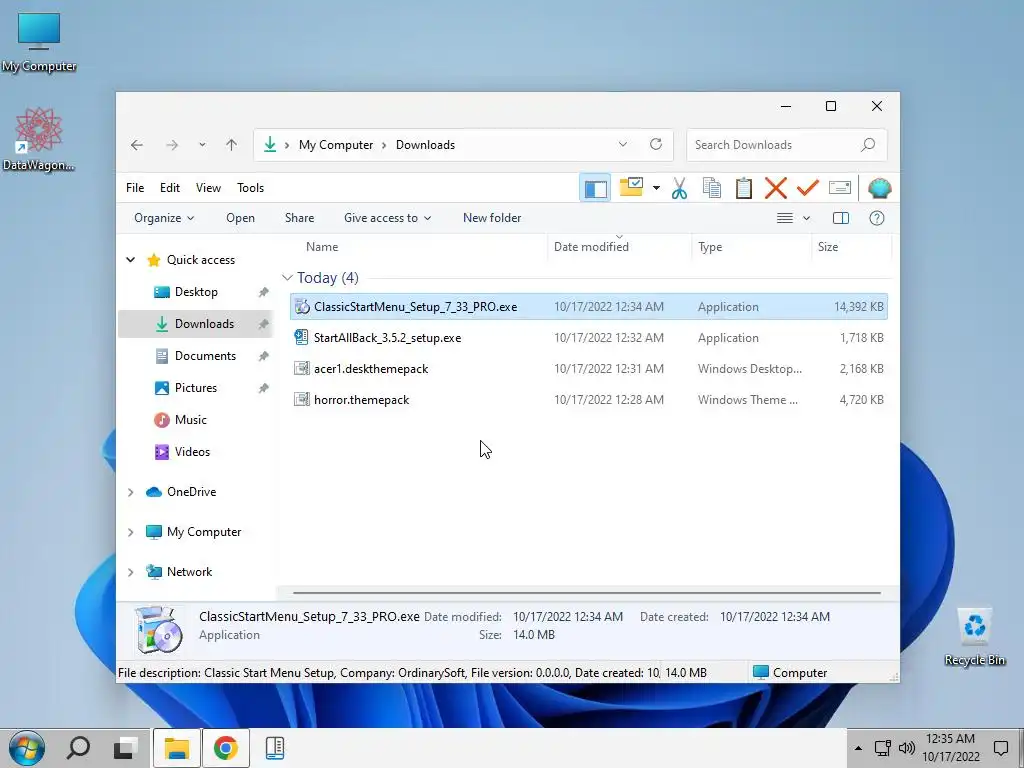Go forward with the right arrow button
1024x768 pixels.
coord(172,145)
